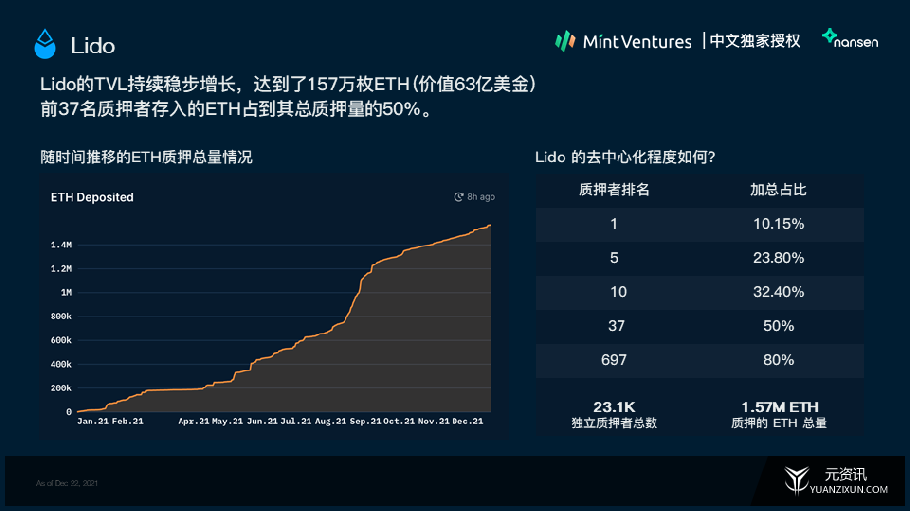Click the rank '1' table cell
Screen dimensions: 910x511
tap(614, 224)
